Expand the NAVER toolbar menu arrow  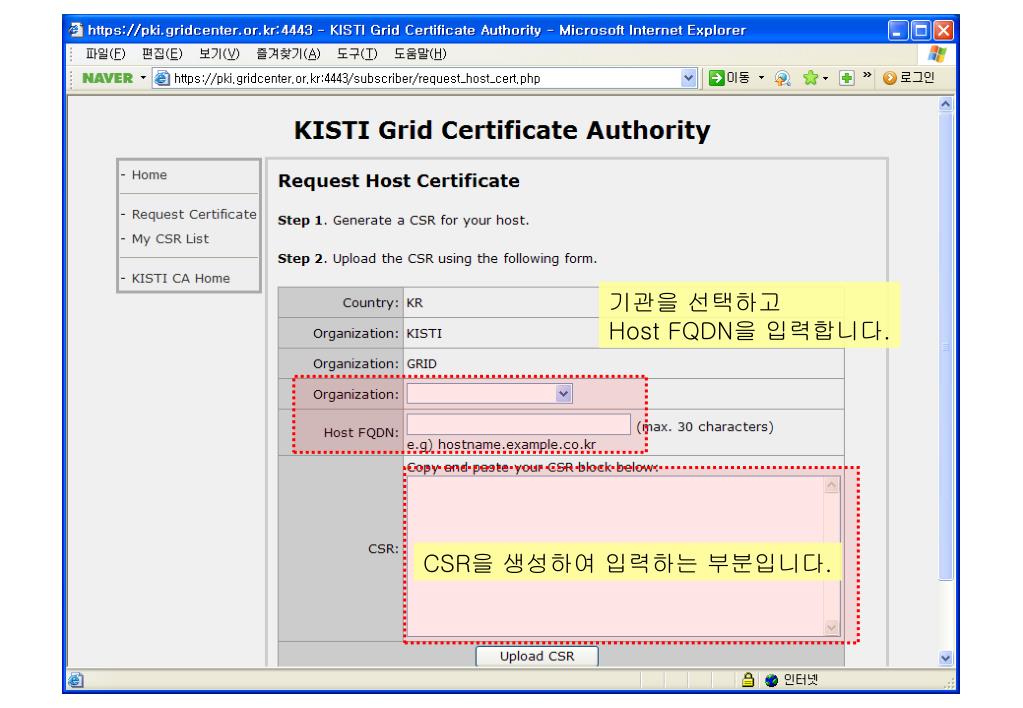(x=143, y=78)
